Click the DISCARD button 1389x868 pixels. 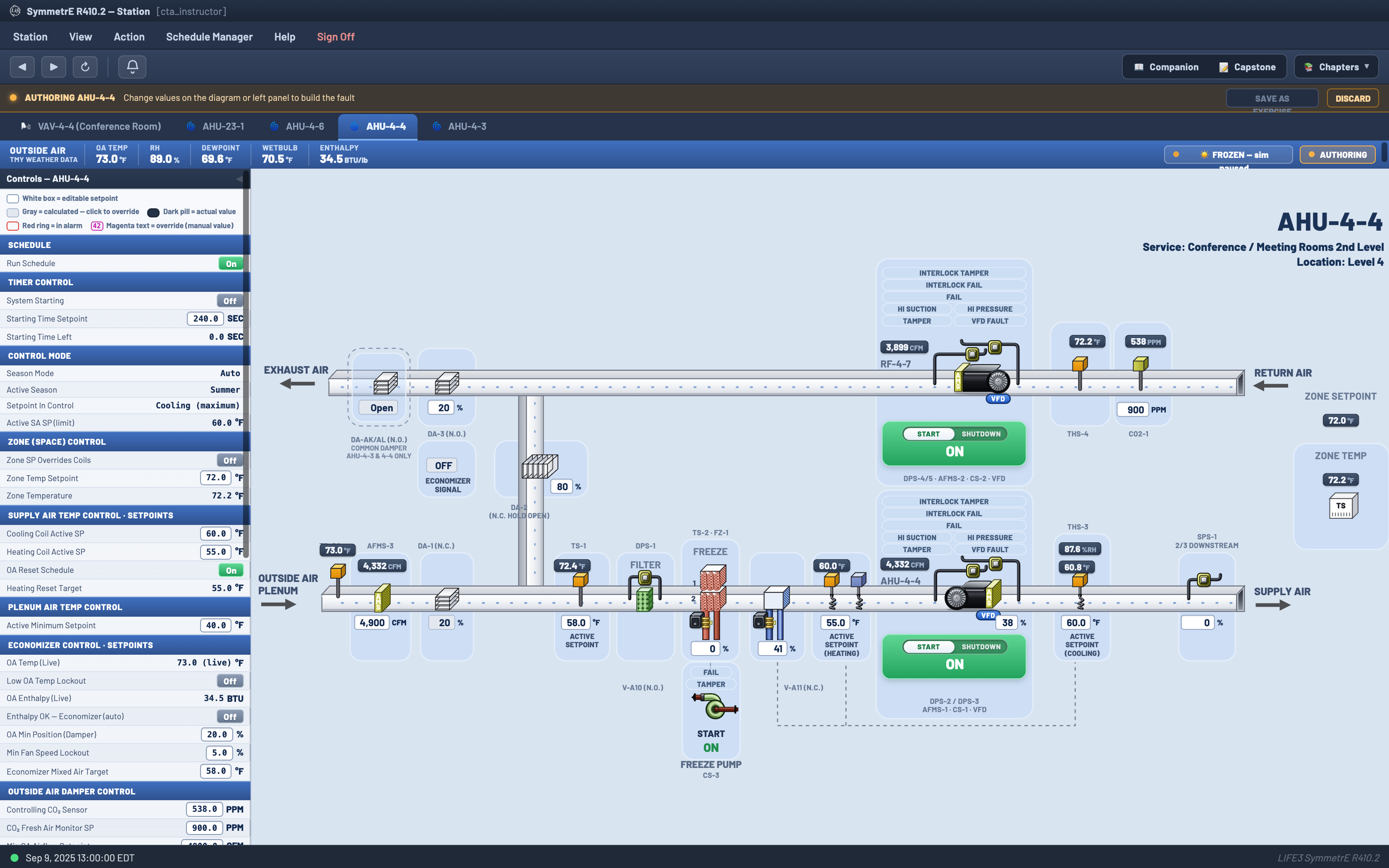pyautogui.click(x=1352, y=98)
